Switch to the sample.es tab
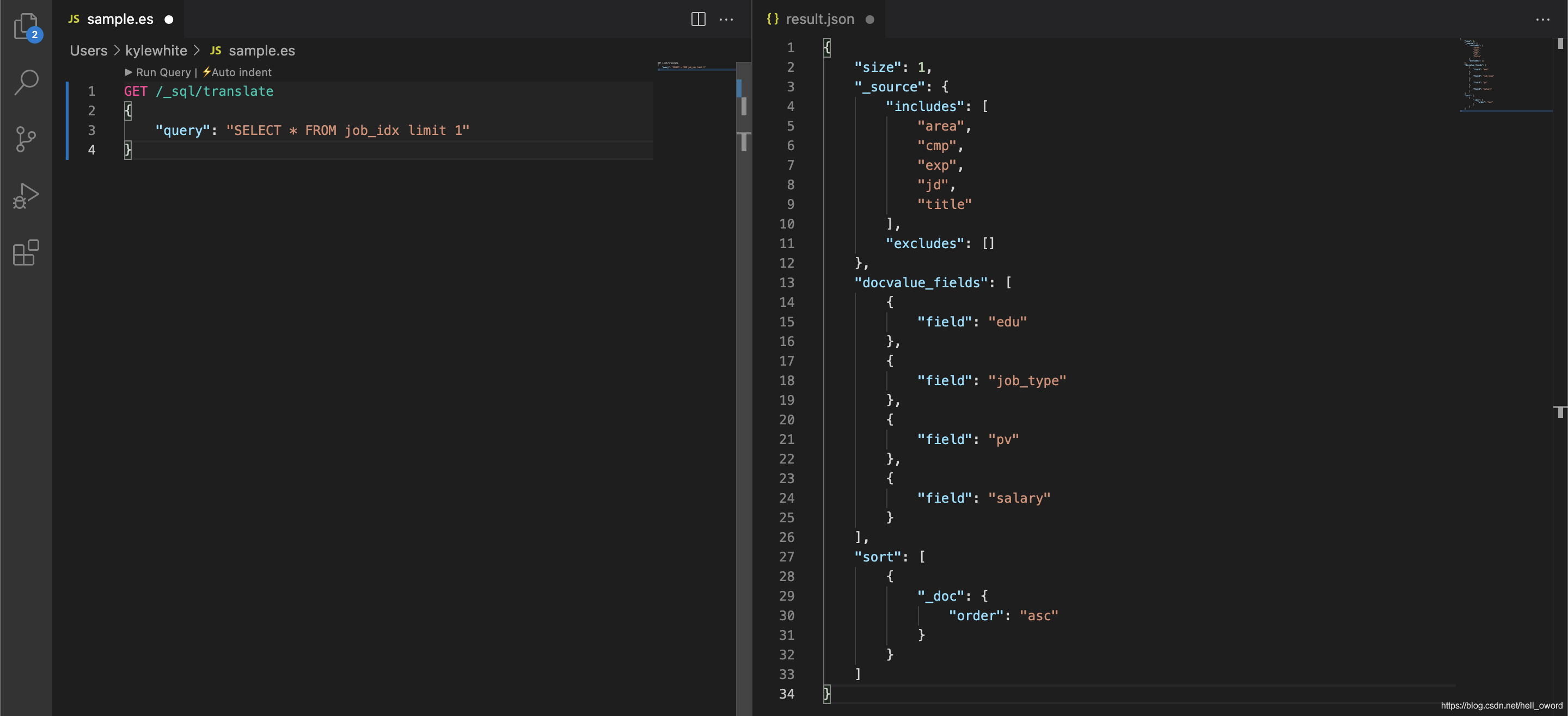The image size is (1568, 716). click(x=120, y=19)
